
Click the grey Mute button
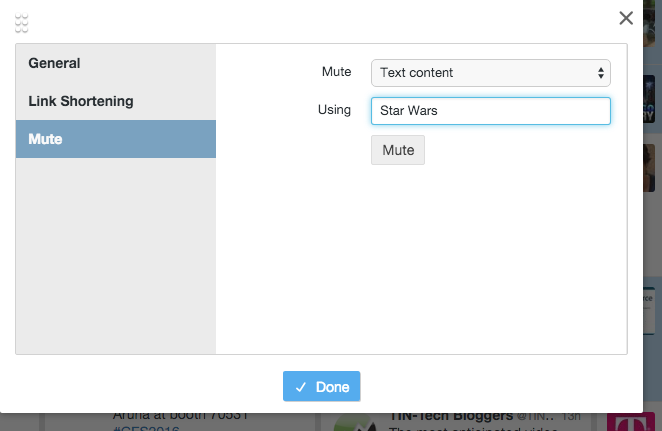pos(398,150)
